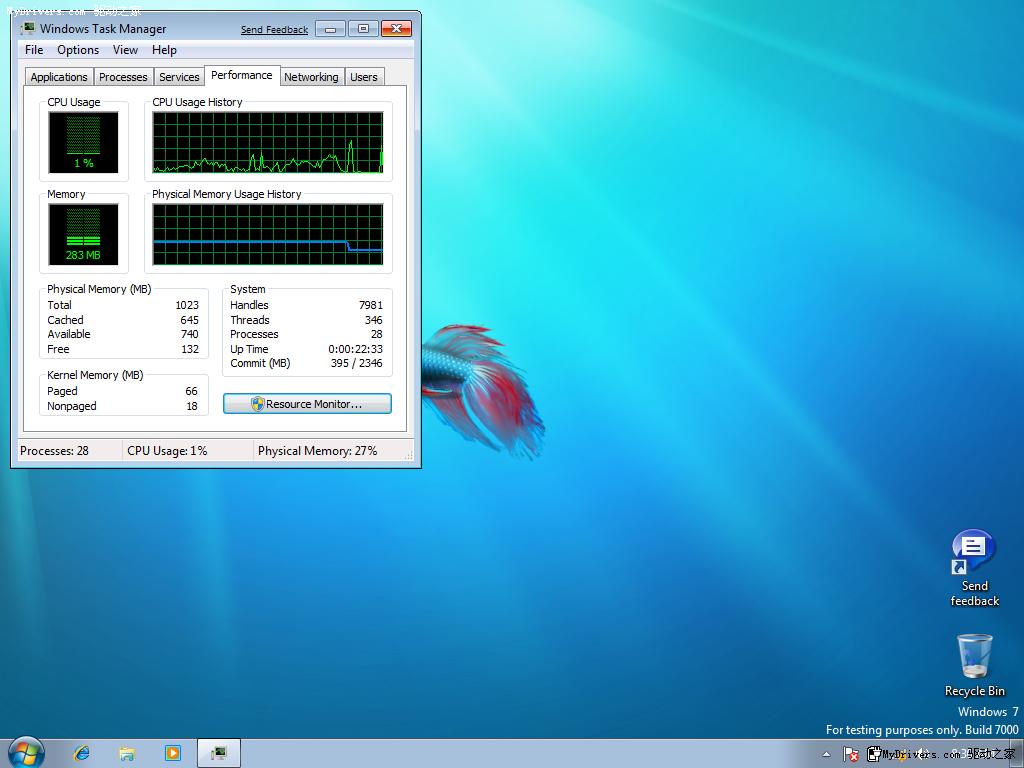Screen dimensions: 1024x768
Task: Open the Options menu
Action: click(x=78, y=50)
